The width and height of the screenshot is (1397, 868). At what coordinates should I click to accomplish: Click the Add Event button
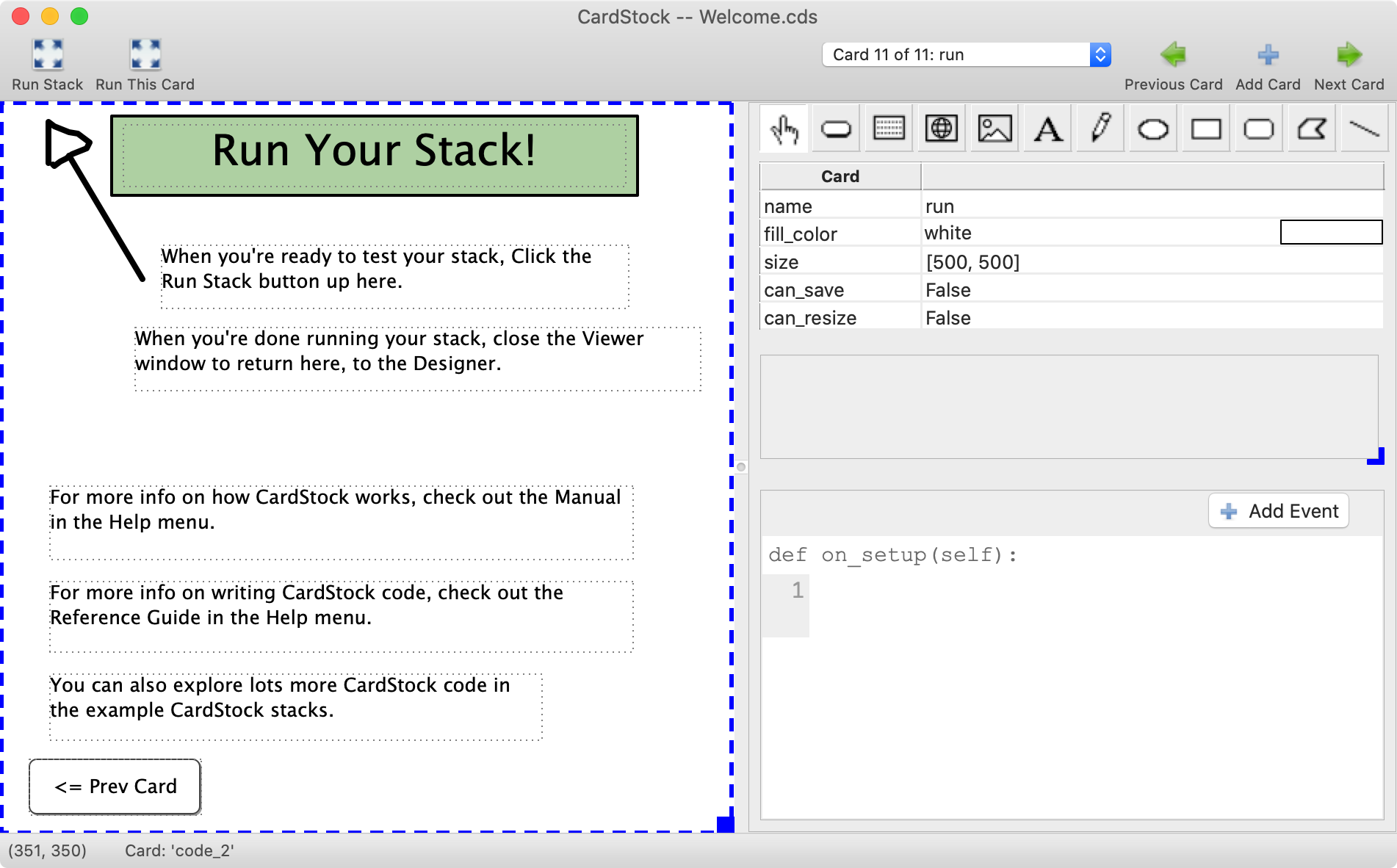(1279, 511)
